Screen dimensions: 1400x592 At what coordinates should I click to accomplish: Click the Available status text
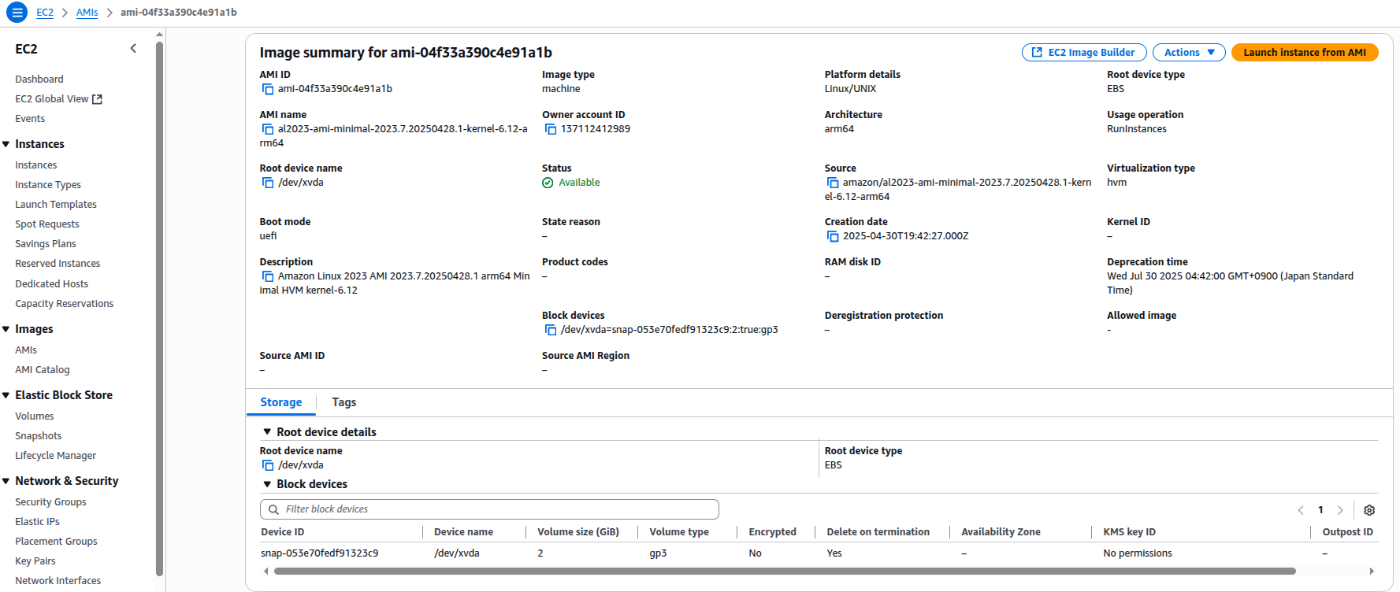pyautogui.click(x=579, y=183)
